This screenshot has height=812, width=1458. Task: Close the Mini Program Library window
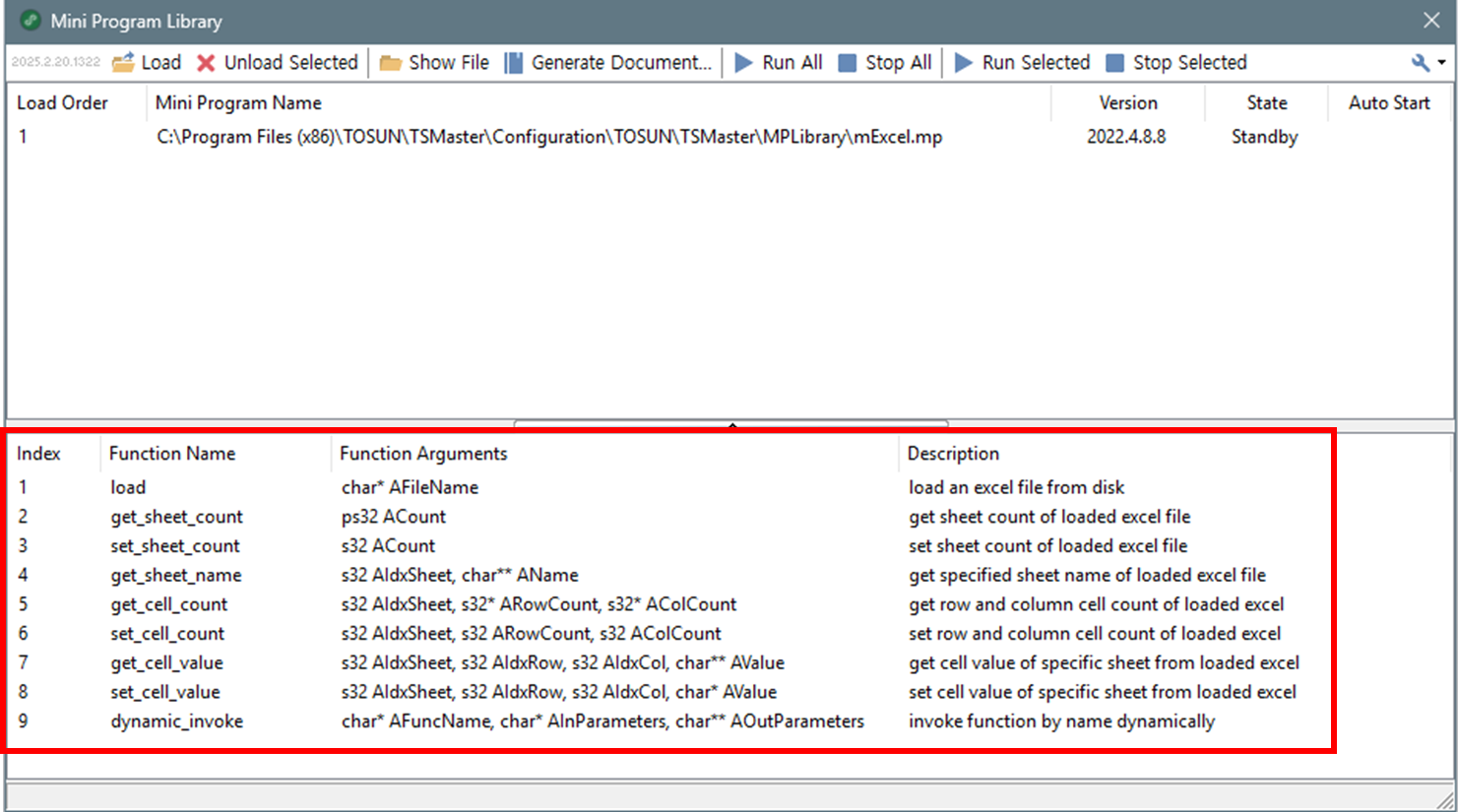[x=1432, y=21]
